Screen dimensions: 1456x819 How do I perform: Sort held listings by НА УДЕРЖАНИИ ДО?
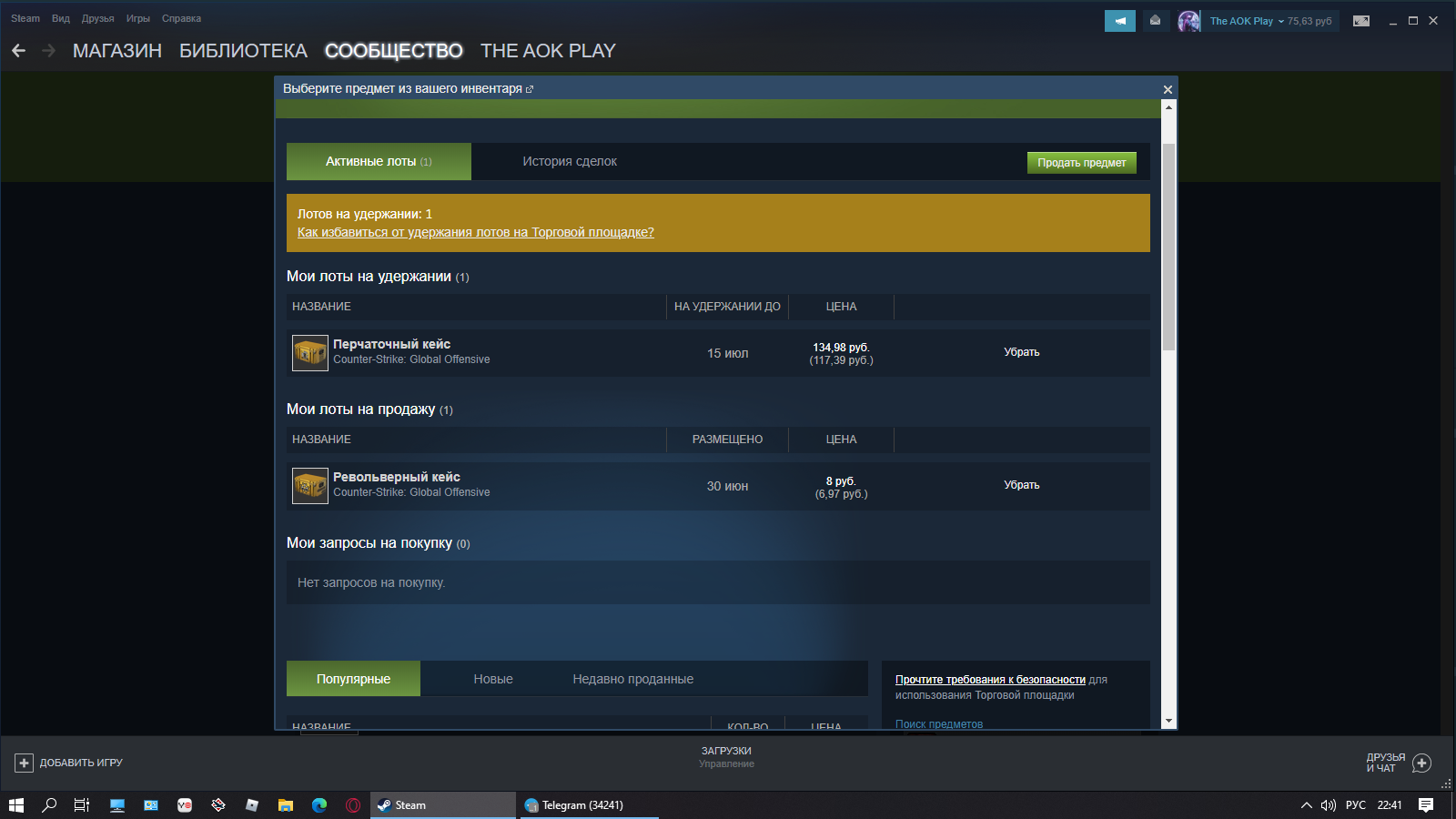click(x=727, y=307)
